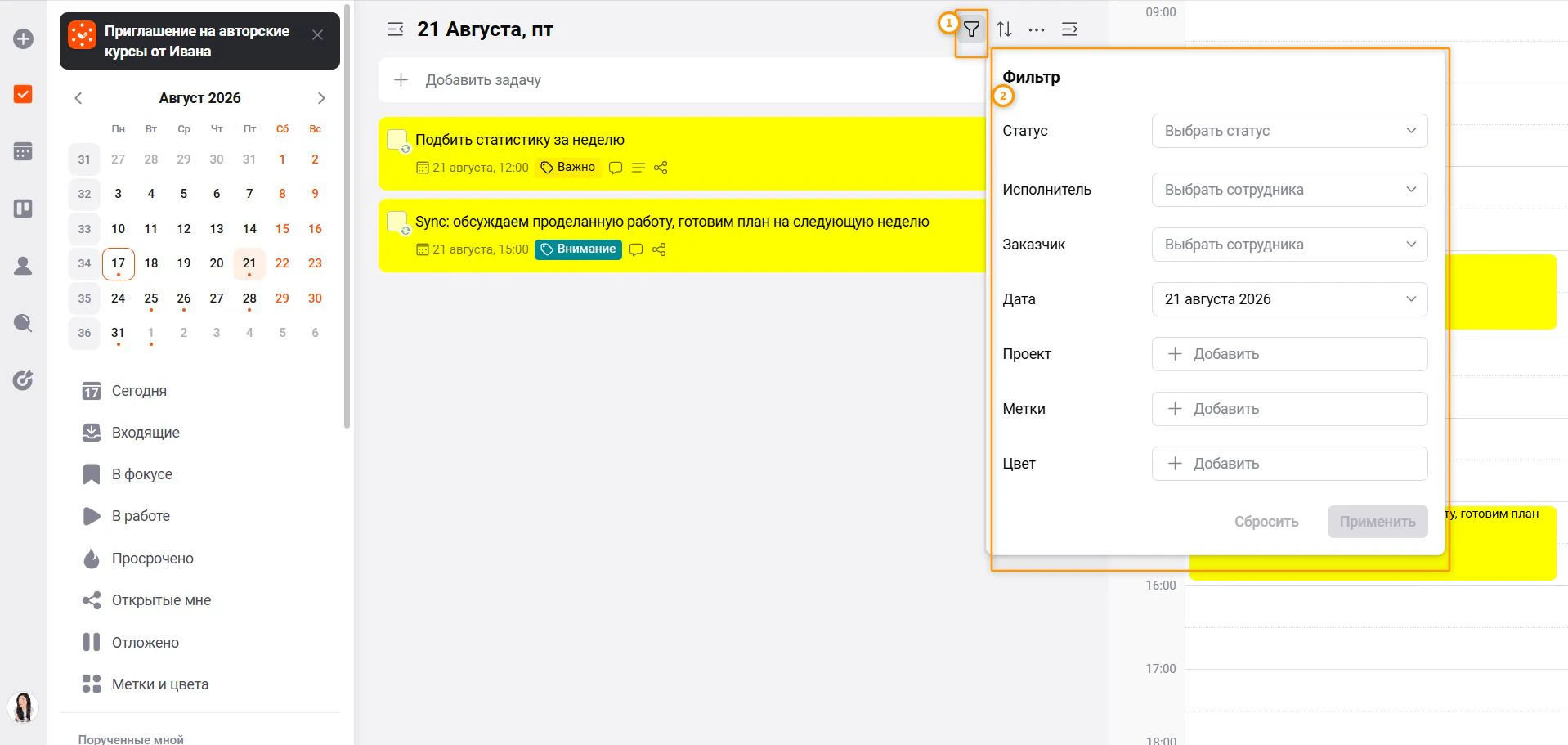1568x745 pixels.
Task: Select Saturday August 15 in calendar
Action: pyautogui.click(x=282, y=229)
